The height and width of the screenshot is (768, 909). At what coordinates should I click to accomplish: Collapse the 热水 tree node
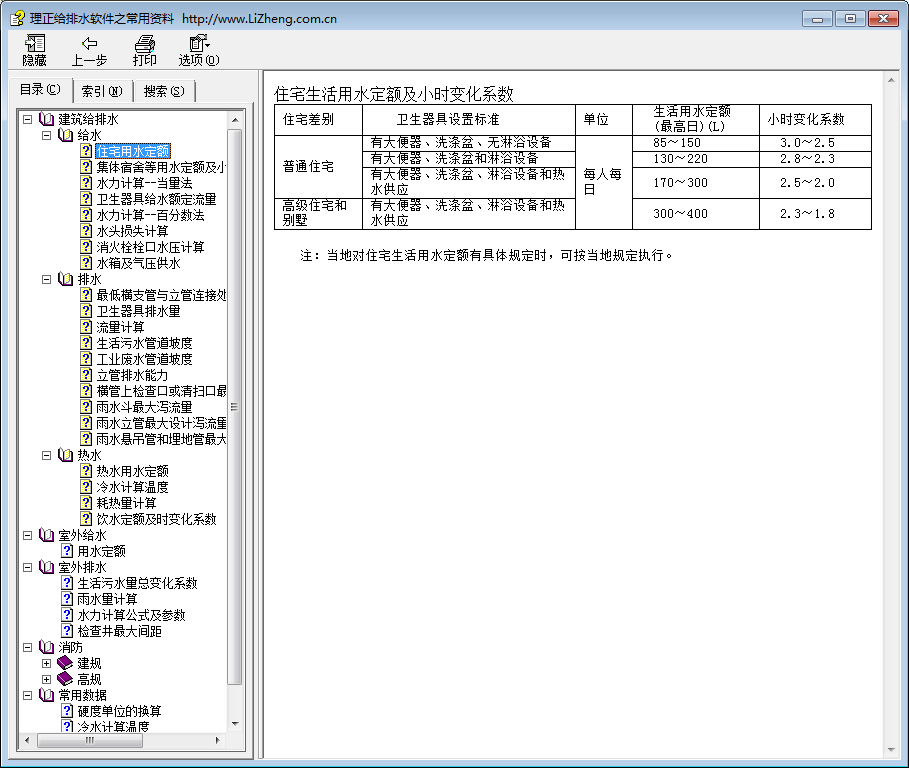47,455
